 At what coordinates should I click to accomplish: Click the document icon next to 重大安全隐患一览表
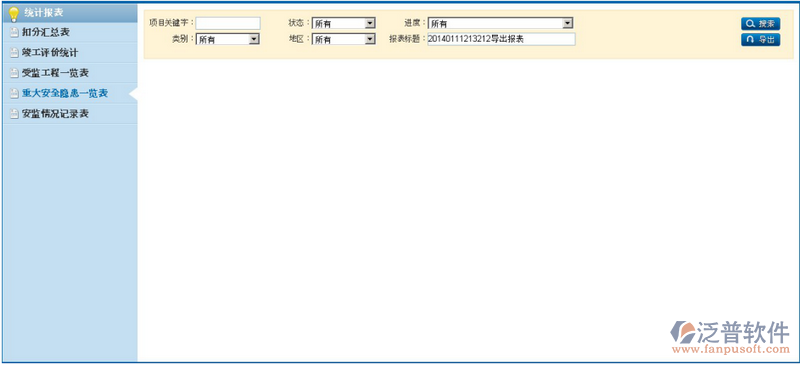coord(14,94)
